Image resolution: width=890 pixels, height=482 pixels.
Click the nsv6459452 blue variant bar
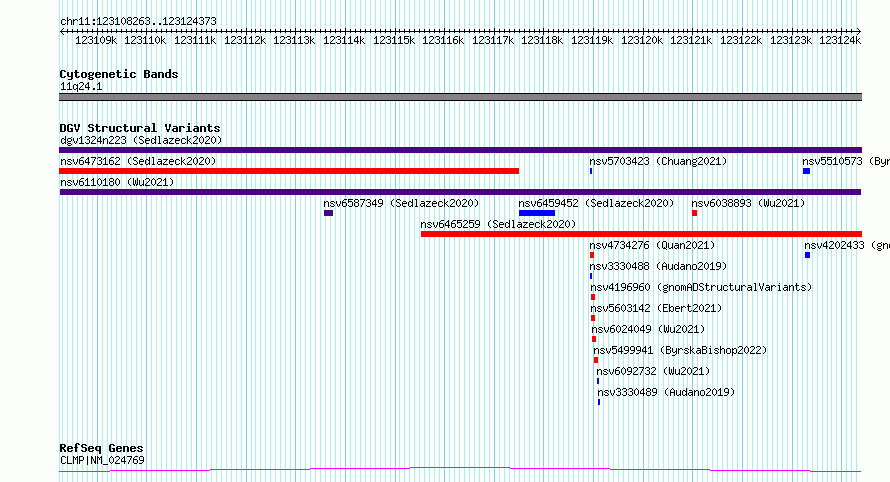pos(536,213)
